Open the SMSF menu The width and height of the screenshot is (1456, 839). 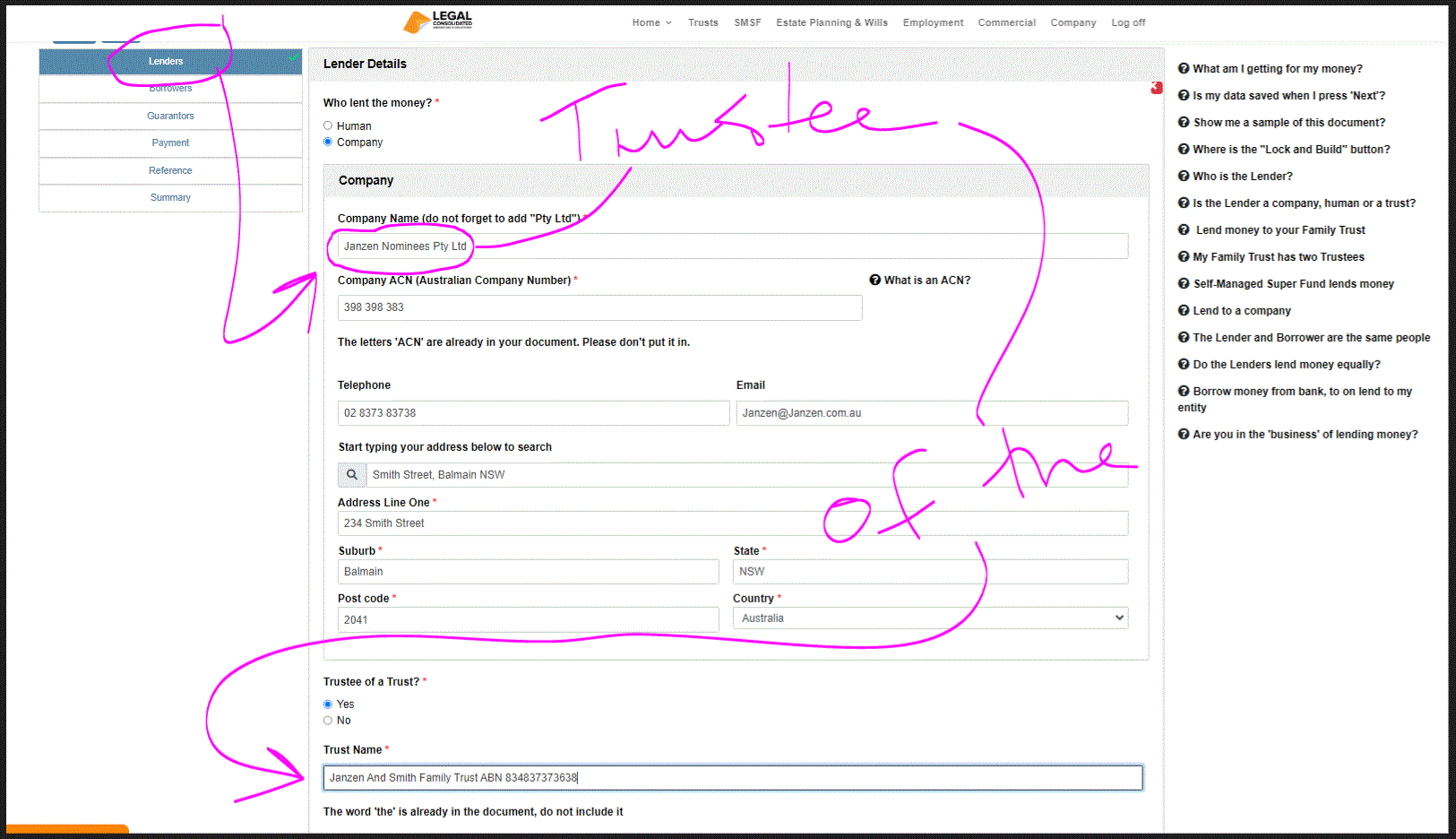click(747, 23)
